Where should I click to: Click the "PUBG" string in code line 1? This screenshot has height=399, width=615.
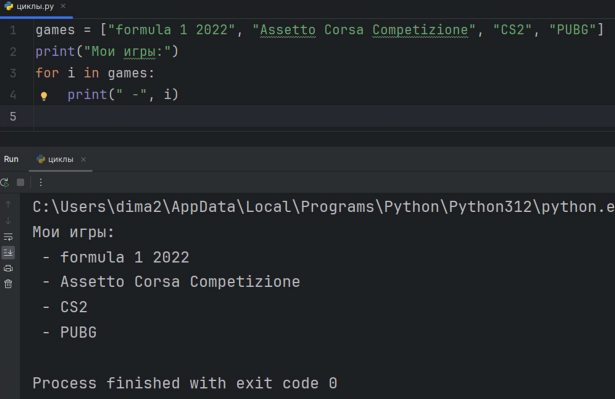click(572, 30)
